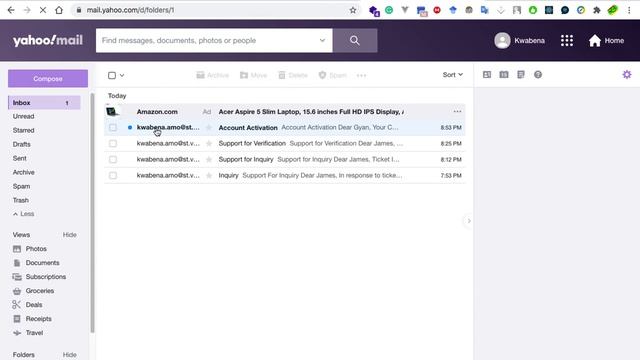Screen dimensions: 640x360
Task: Open more options on the Amazon ad
Action: coord(457,111)
